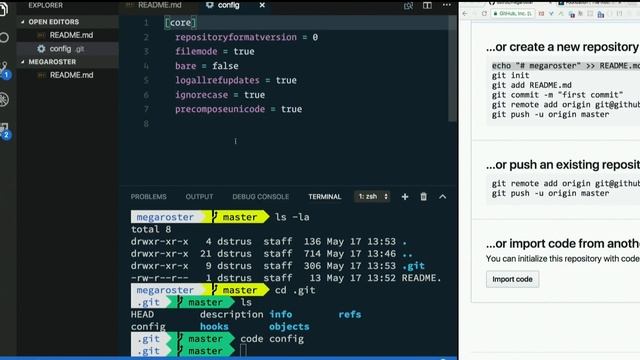Open the Explorer files icon in activity bar
Image resolution: width=640 pixels, height=360 pixels.
[3, 8]
